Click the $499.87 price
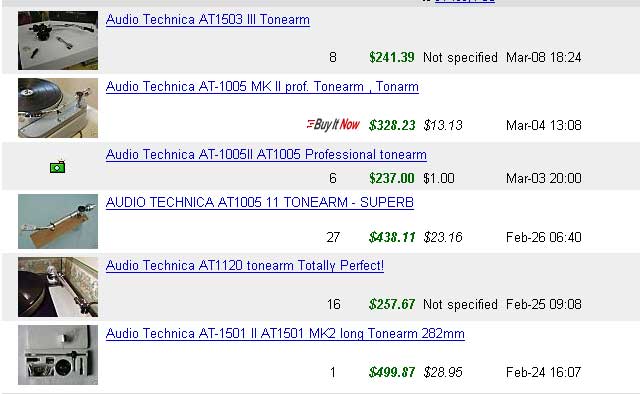This screenshot has height=394, width=640. 392,372
